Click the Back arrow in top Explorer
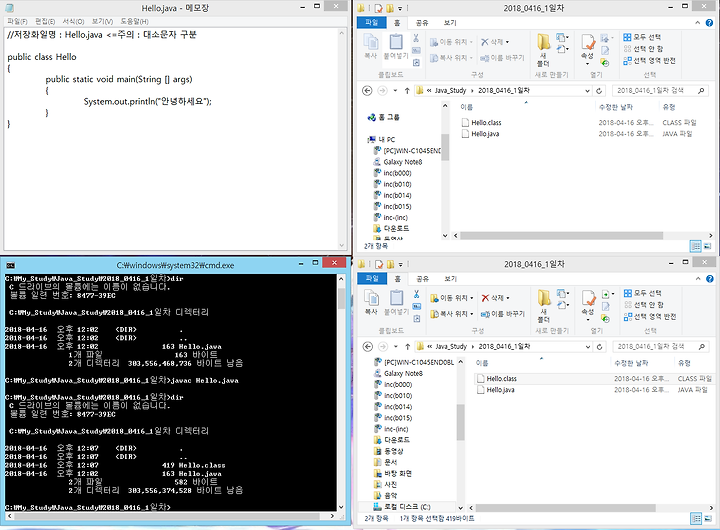Screen dimensions: 720x530 click(367, 90)
